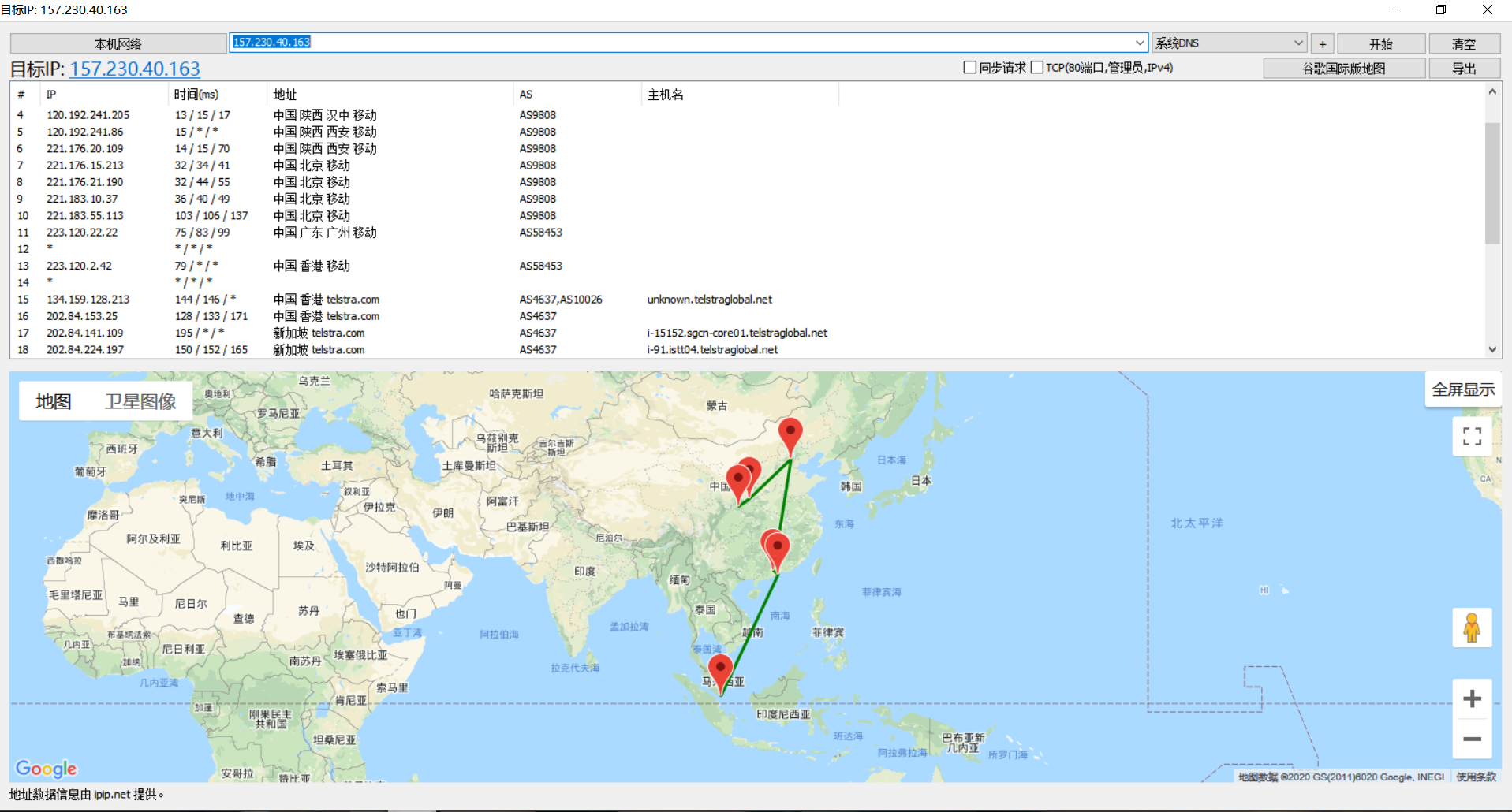Enable the TCP port 80 checkbox
The height and width of the screenshot is (812, 1512).
(1037, 68)
